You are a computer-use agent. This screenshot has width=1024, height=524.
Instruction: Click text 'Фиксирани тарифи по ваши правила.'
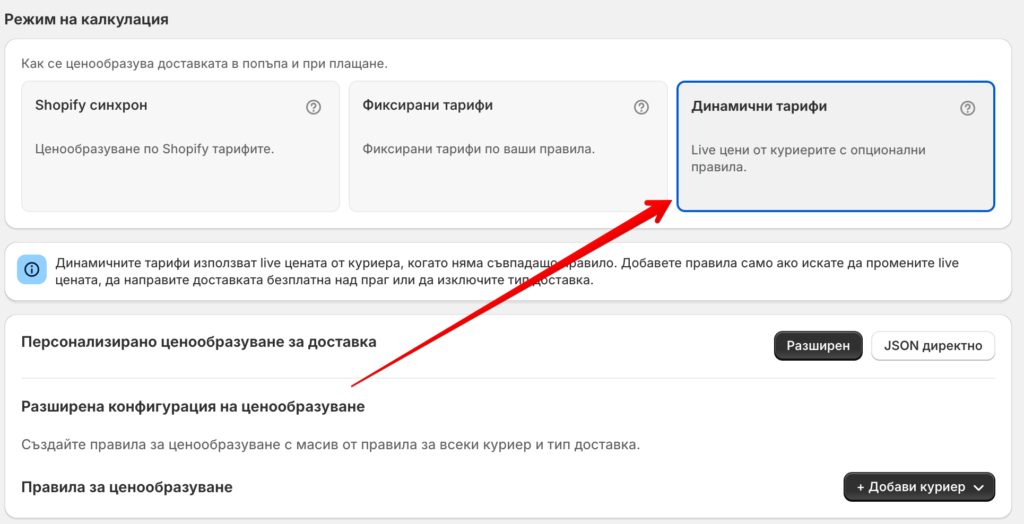(478, 149)
